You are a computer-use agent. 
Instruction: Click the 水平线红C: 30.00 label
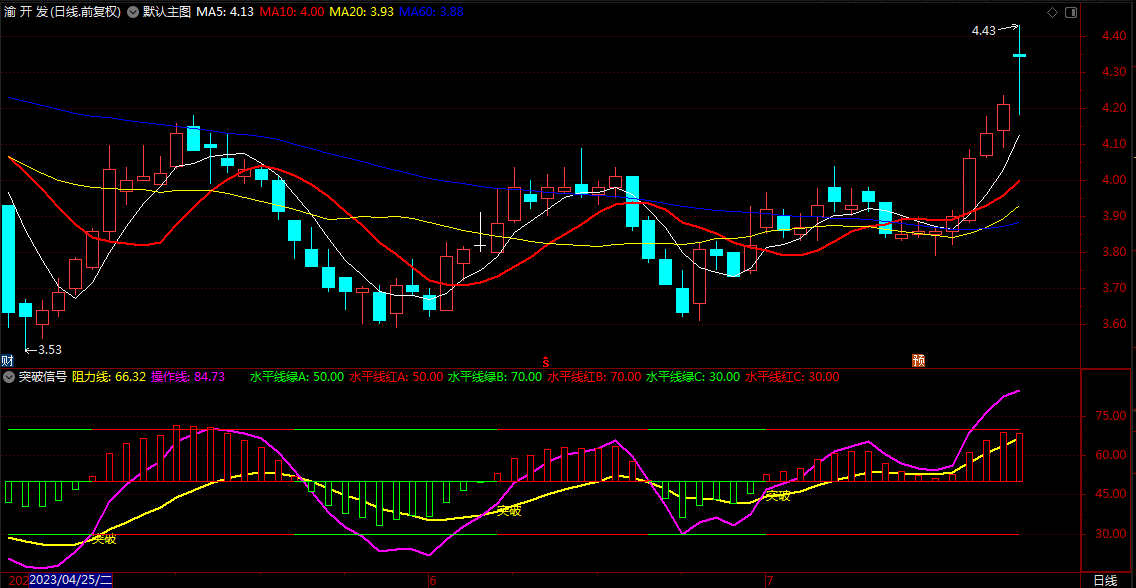click(x=792, y=377)
